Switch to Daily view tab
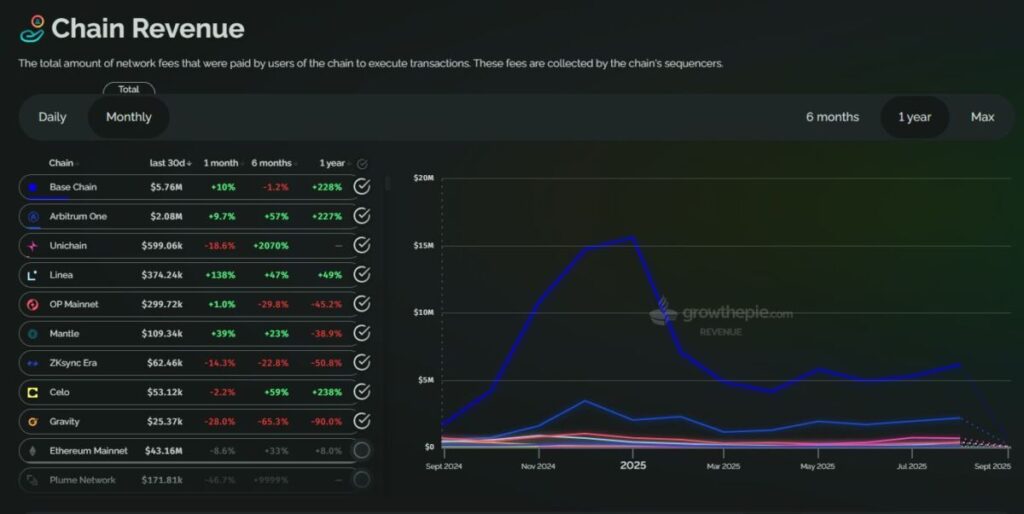1024x514 pixels. pyautogui.click(x=52, y=118)
